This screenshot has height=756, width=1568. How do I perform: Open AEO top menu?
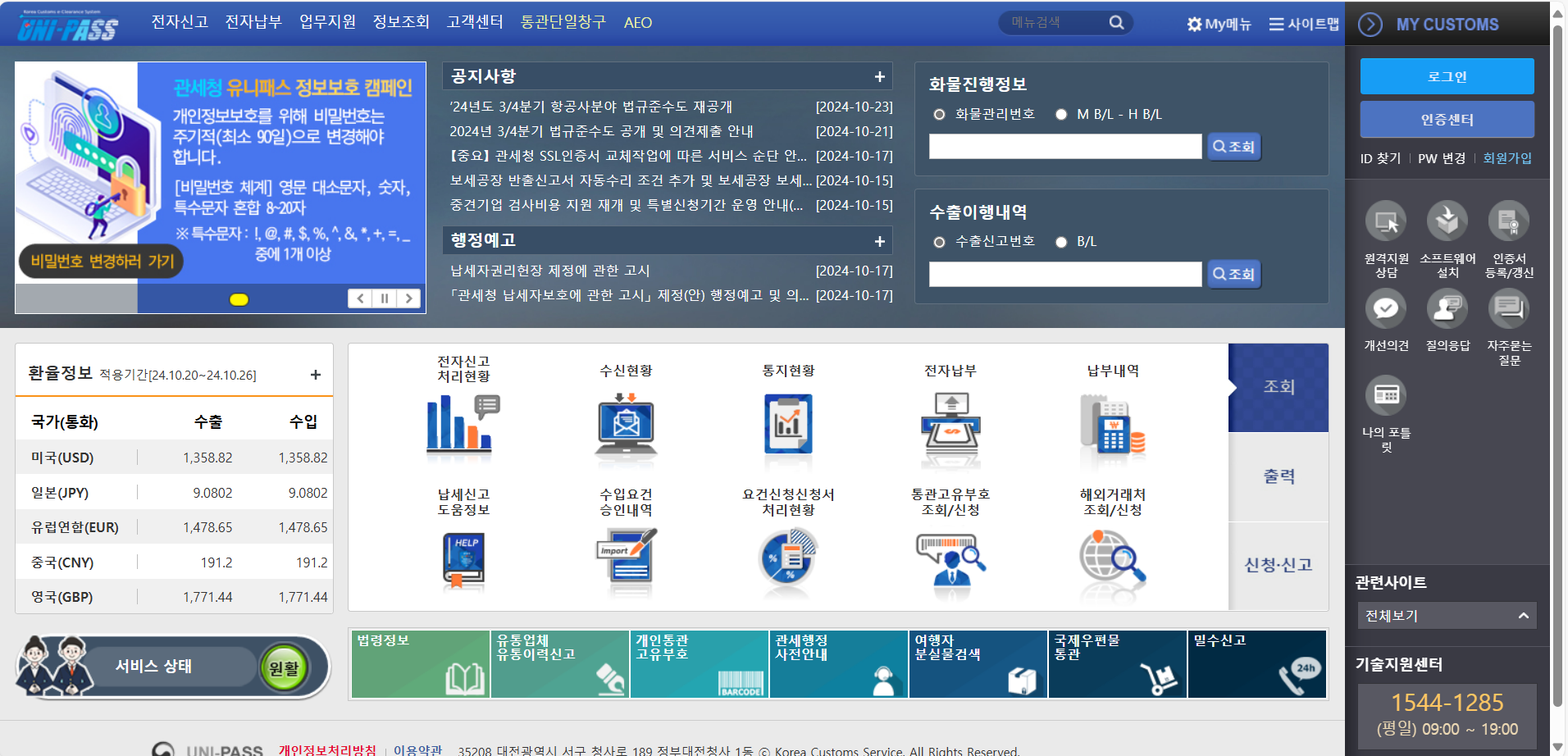638,23
